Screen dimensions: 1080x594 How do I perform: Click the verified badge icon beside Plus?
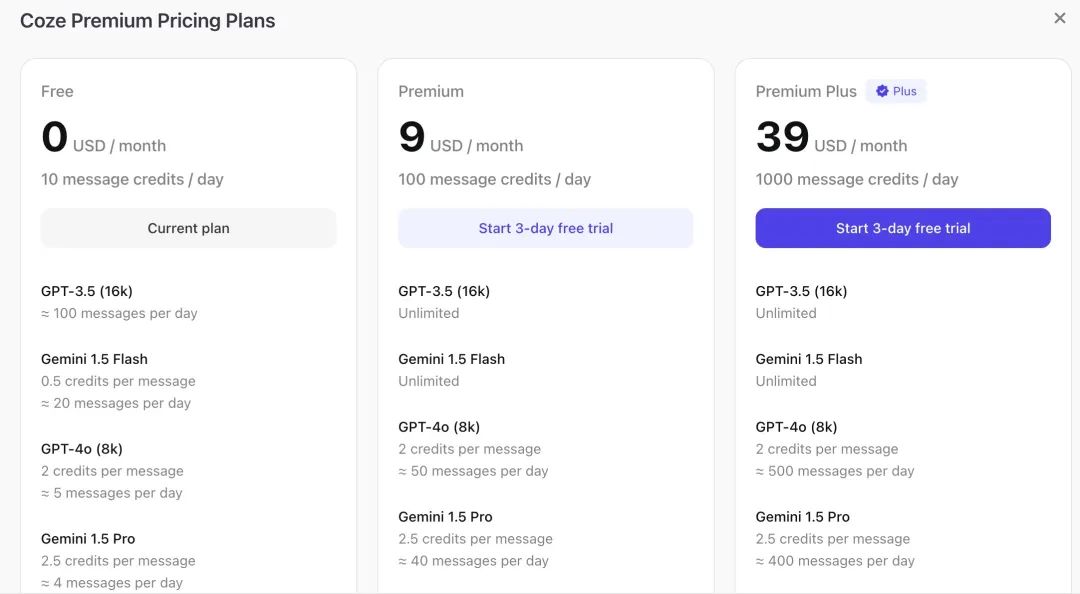[x=882, y=91]
